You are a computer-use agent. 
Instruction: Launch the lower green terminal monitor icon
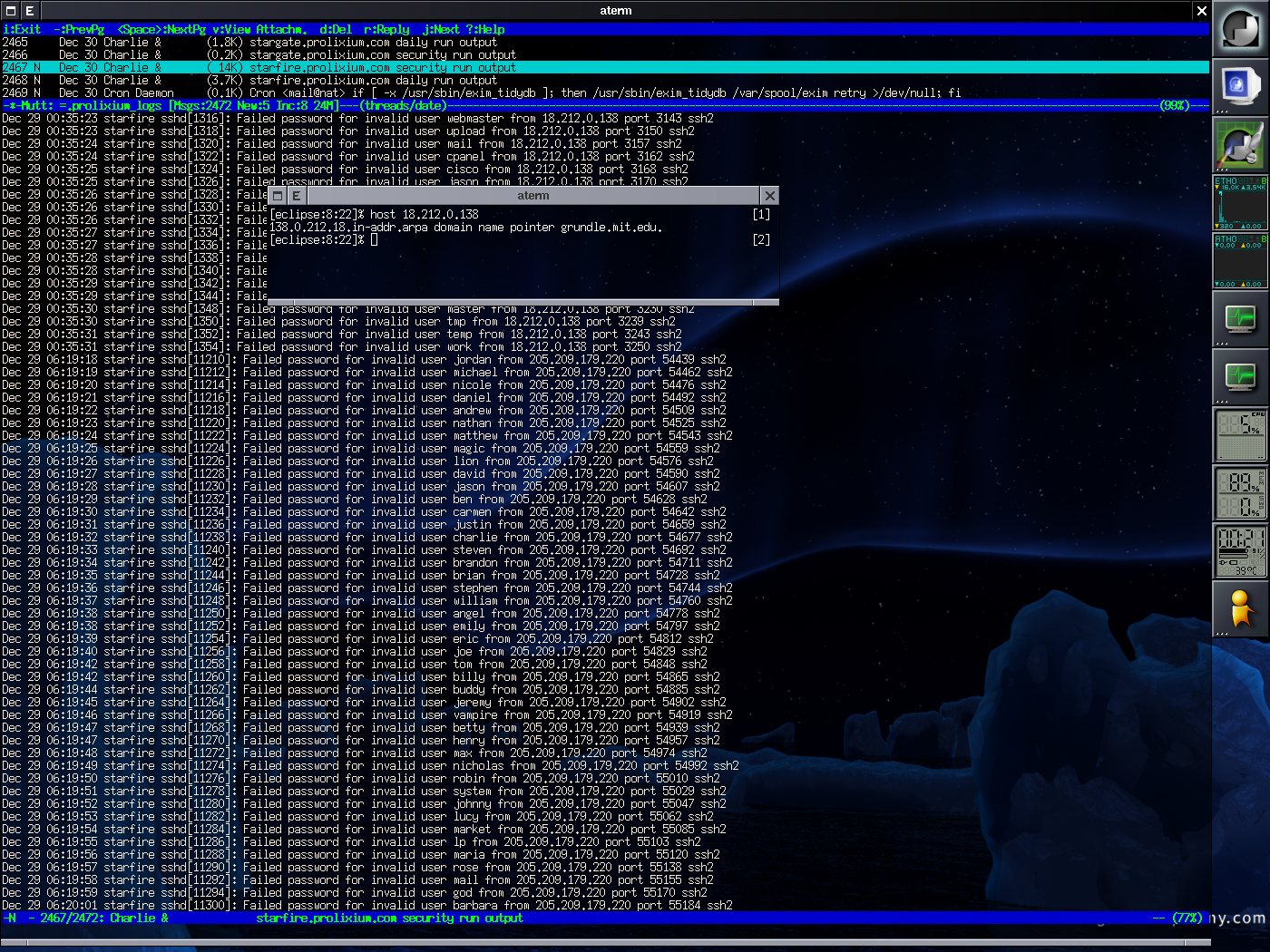(x=1241, y=377)
